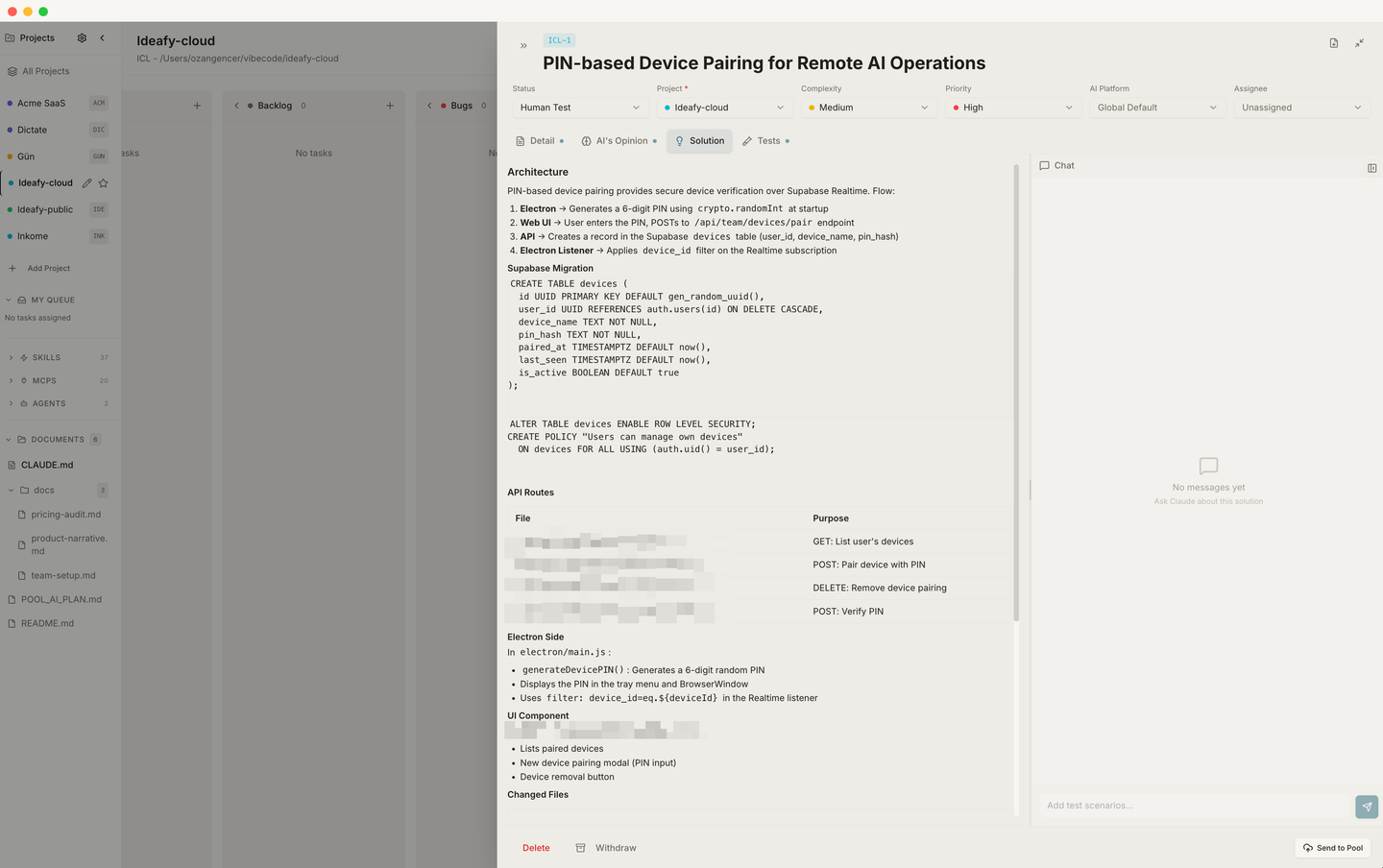Edit Ideafy-cloud with the pencil icon
The height and width of the screenshot is (868, 1383).
pyautogui.click(x=87, y=182)
